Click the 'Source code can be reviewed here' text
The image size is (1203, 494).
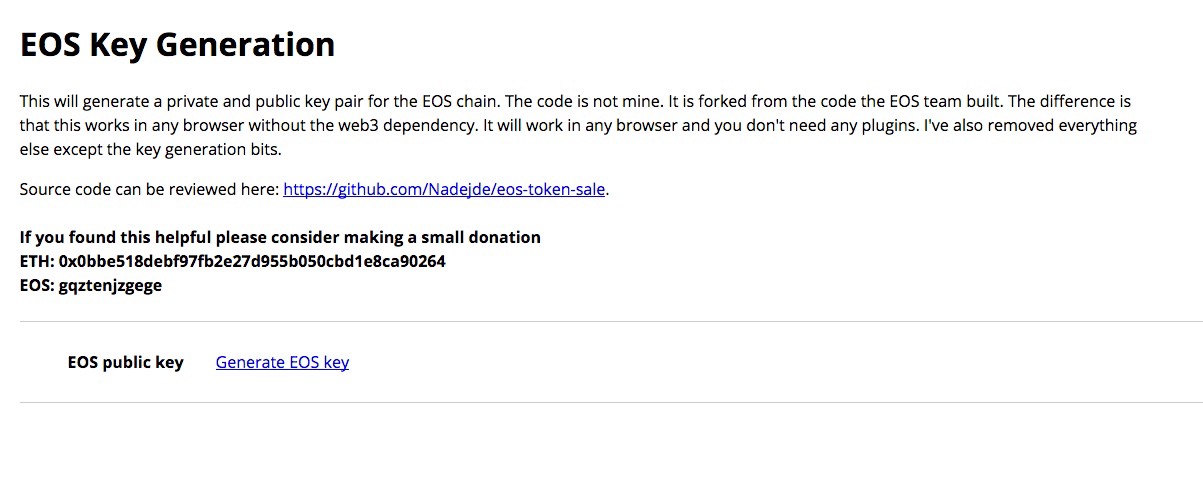(149, 189)
